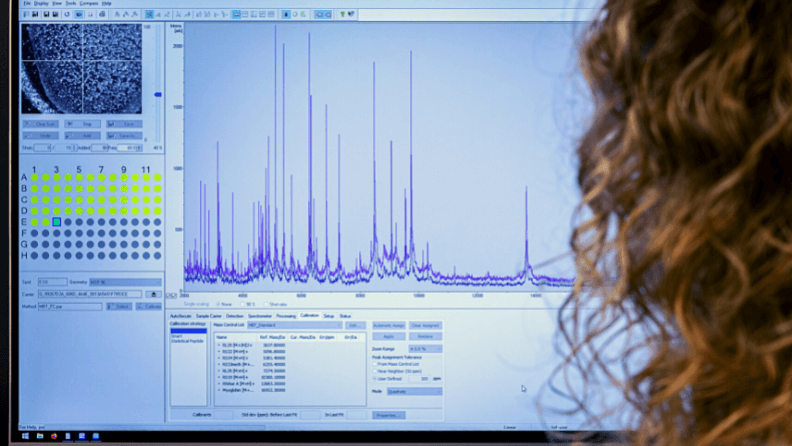Click the Method file input field
792x446 pixels.
click(70, 307)
